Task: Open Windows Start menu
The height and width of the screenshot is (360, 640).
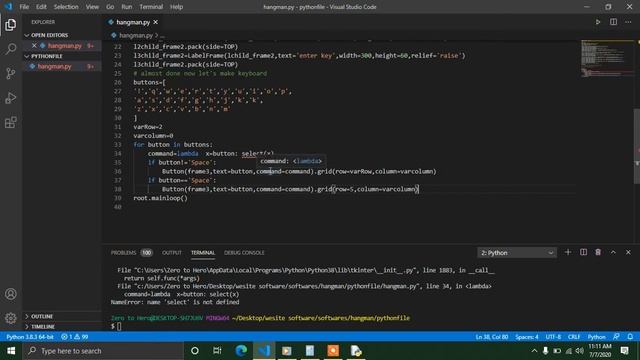Action: 11,351
